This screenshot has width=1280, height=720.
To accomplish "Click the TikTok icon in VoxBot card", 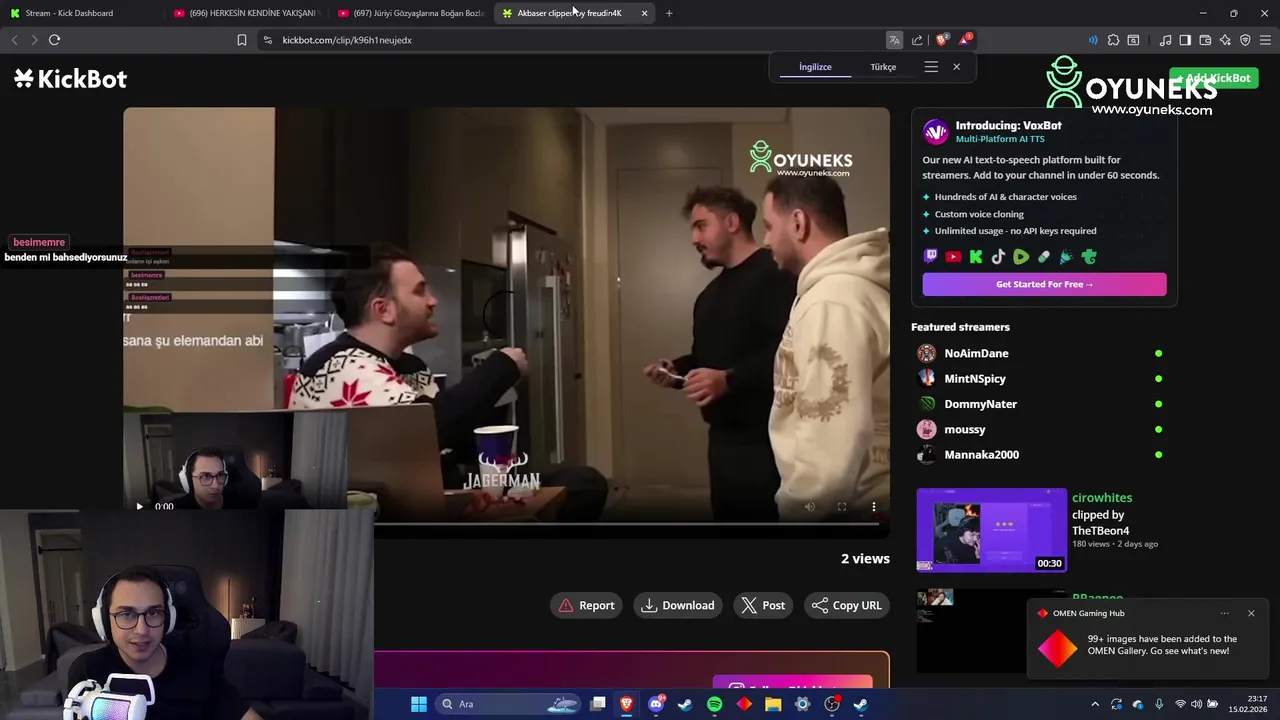I will pos(998,257).
